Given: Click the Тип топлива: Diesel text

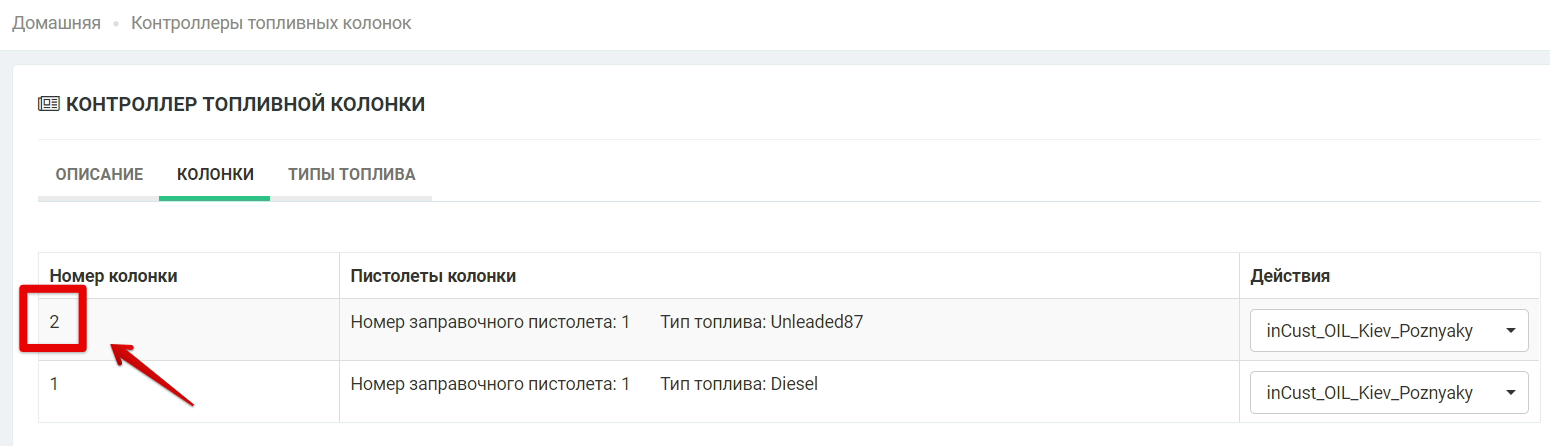Looking at the screenshot, I should tap(739, 383).
